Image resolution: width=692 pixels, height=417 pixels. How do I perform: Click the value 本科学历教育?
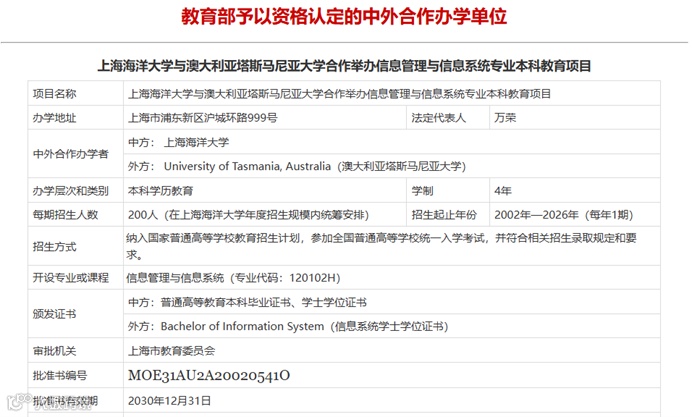[x=161, y=191]
